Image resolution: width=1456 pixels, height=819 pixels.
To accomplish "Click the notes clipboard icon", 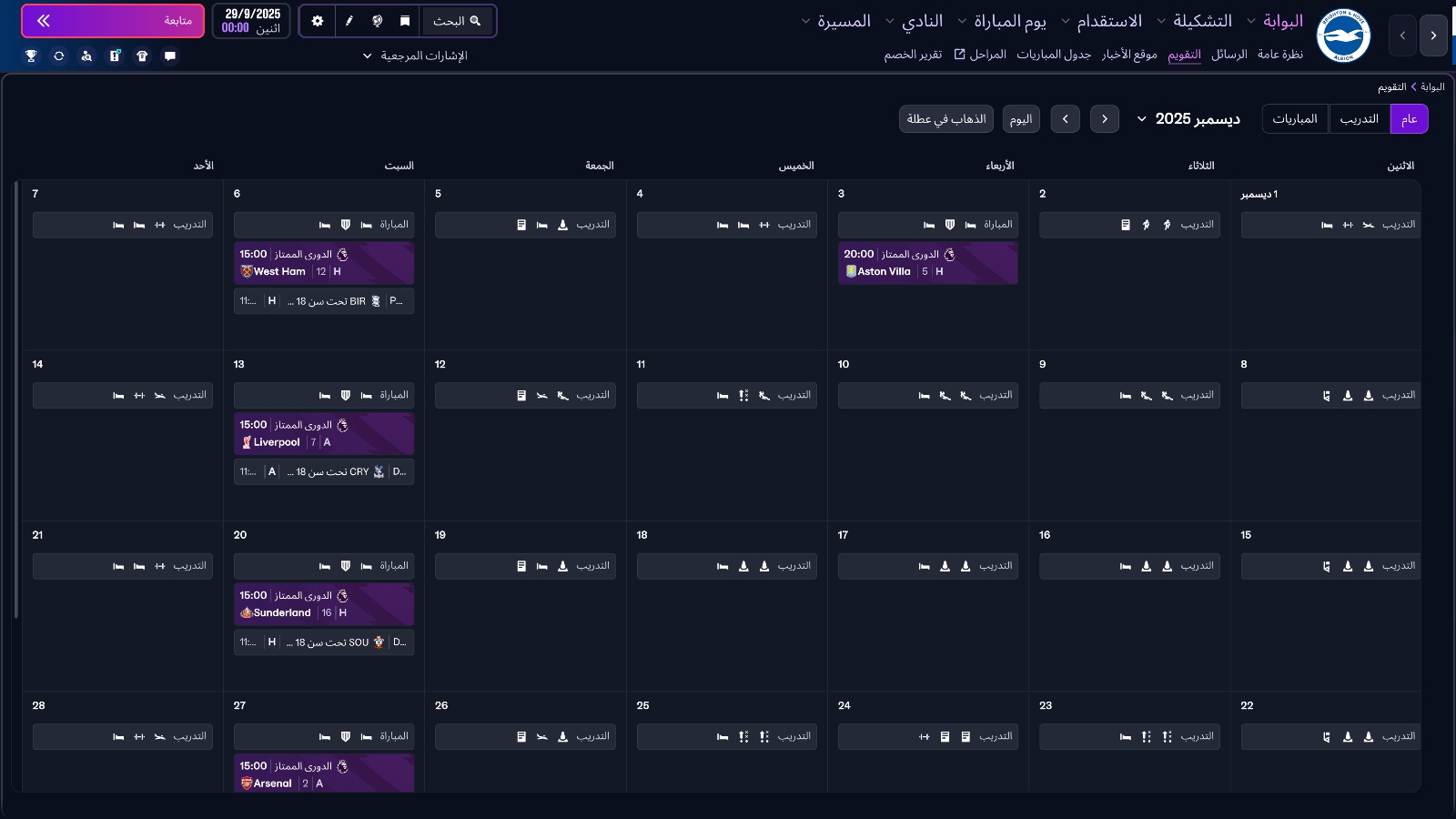I will click(114, 56).
